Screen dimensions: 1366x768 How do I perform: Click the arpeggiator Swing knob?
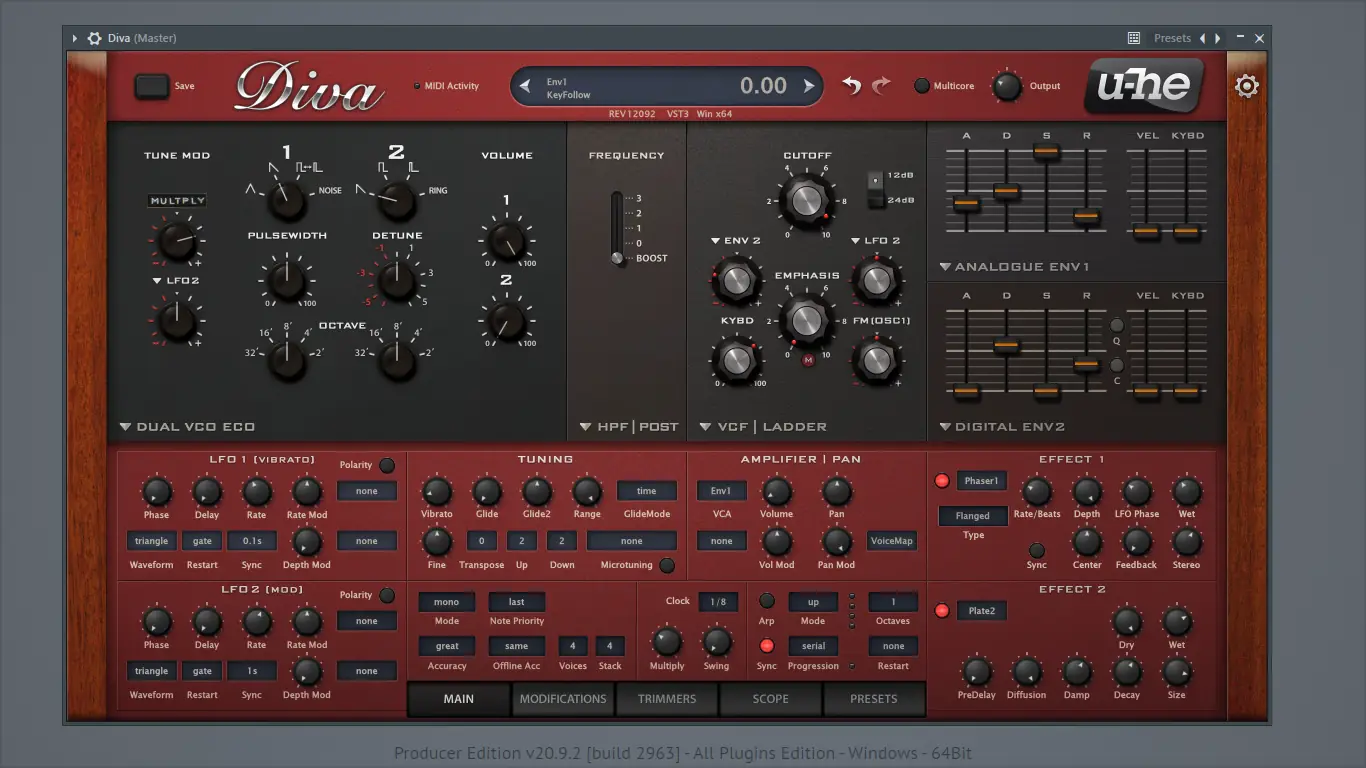click(x=716, y=641)
